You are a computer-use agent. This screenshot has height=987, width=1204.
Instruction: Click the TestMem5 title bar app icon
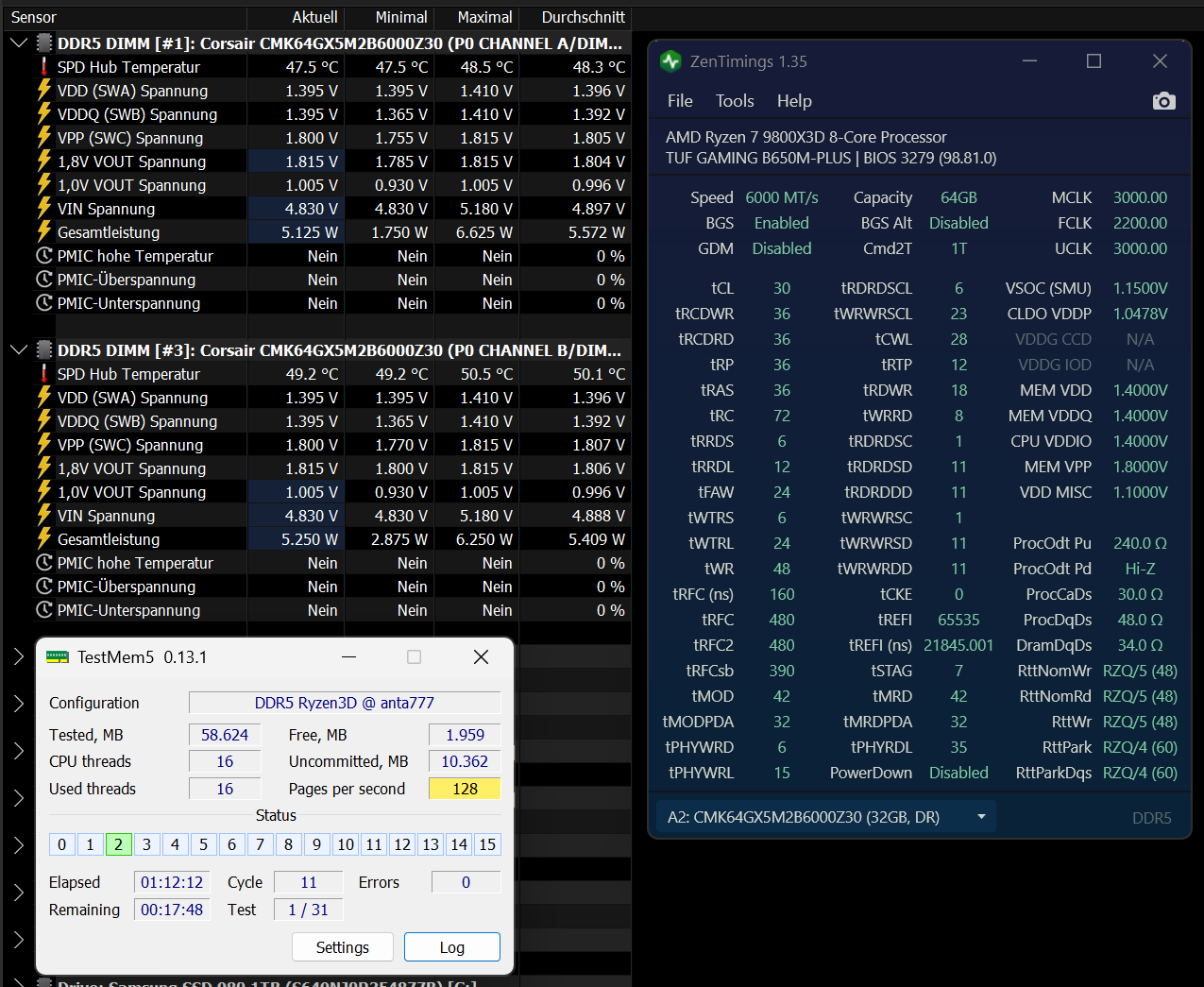pyautogui.click(x=58, y=657)
